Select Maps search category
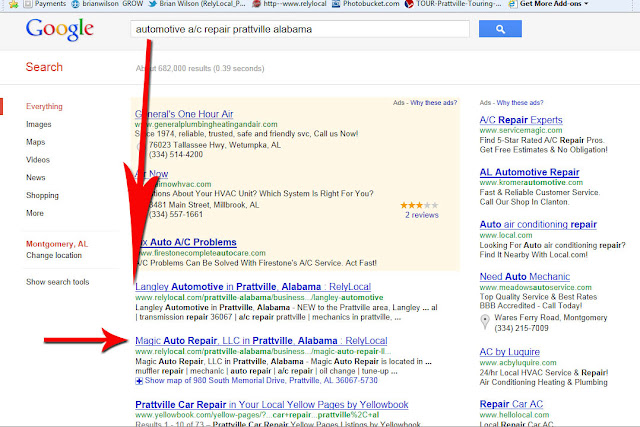This screenshot has height=427, width=640. 36,142
